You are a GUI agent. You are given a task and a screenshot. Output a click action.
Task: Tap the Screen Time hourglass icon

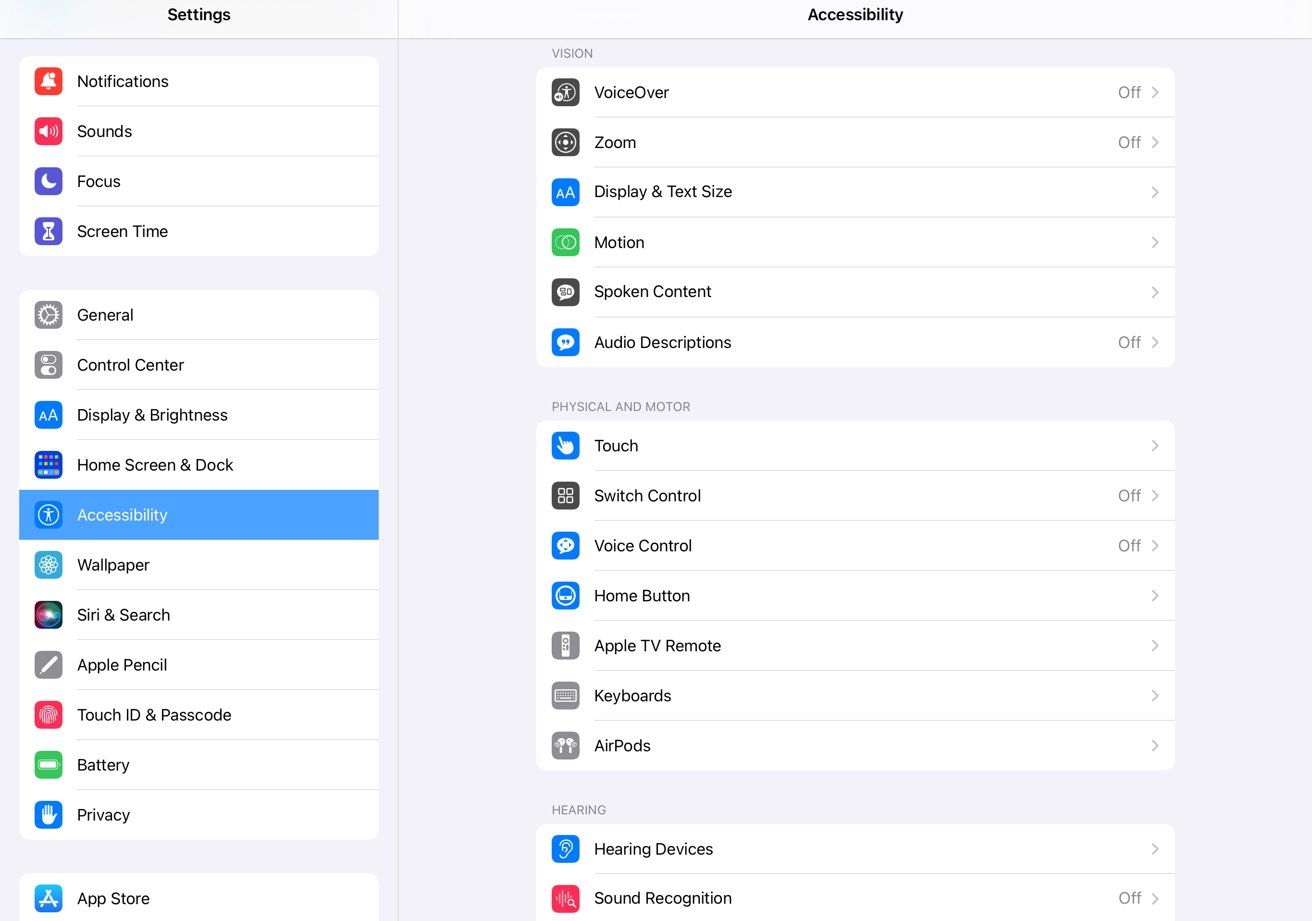48,231
